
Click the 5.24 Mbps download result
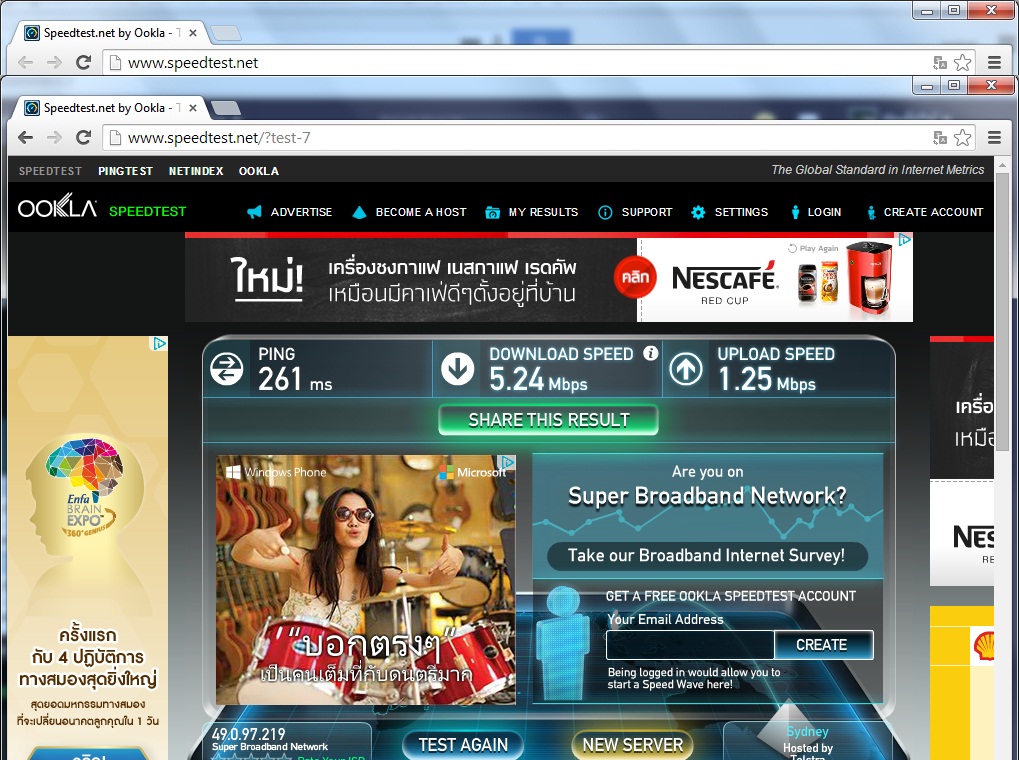538,380
